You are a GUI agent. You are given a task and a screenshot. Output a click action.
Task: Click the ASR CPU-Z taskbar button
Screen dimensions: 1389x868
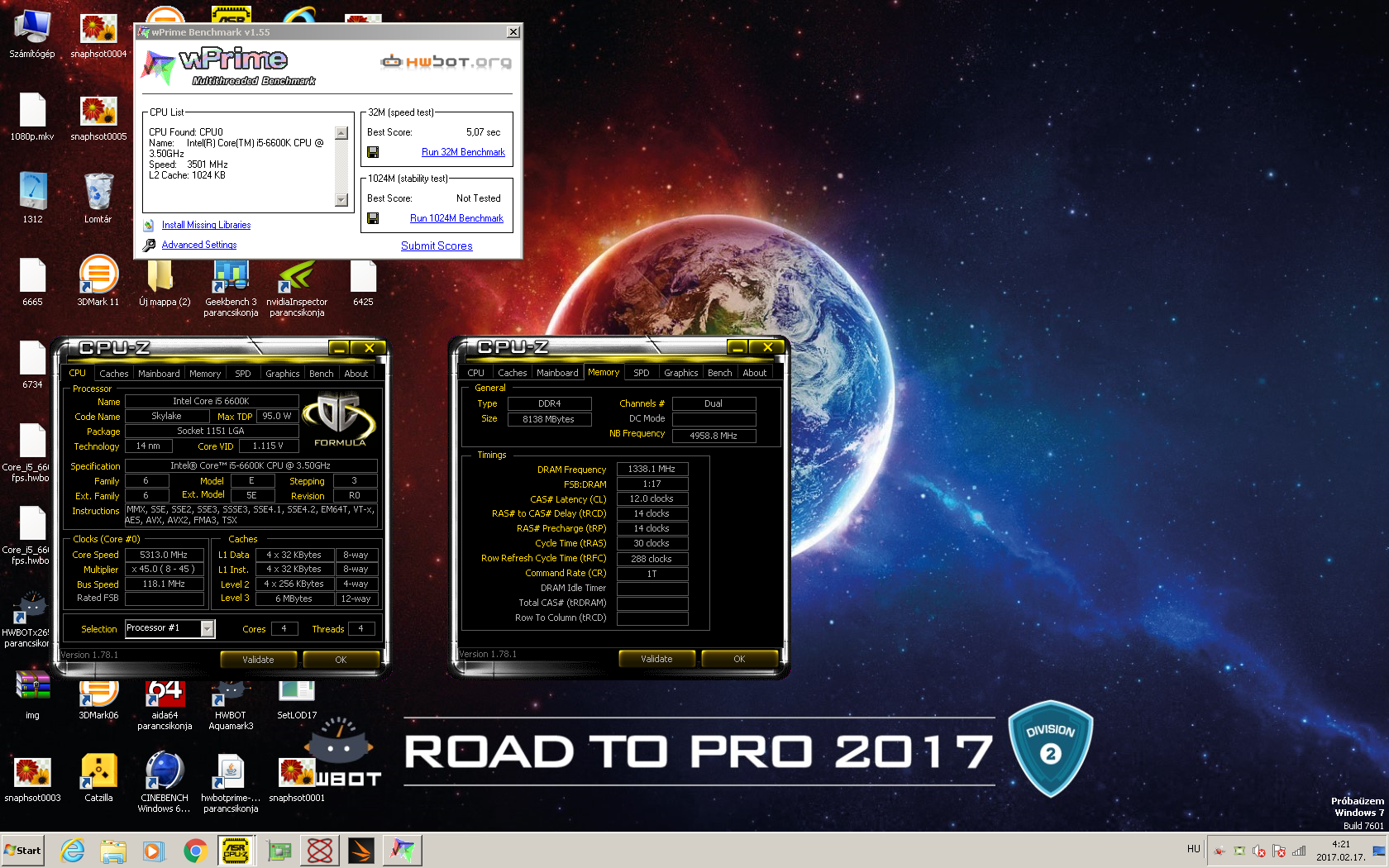(x=236, y=850)
